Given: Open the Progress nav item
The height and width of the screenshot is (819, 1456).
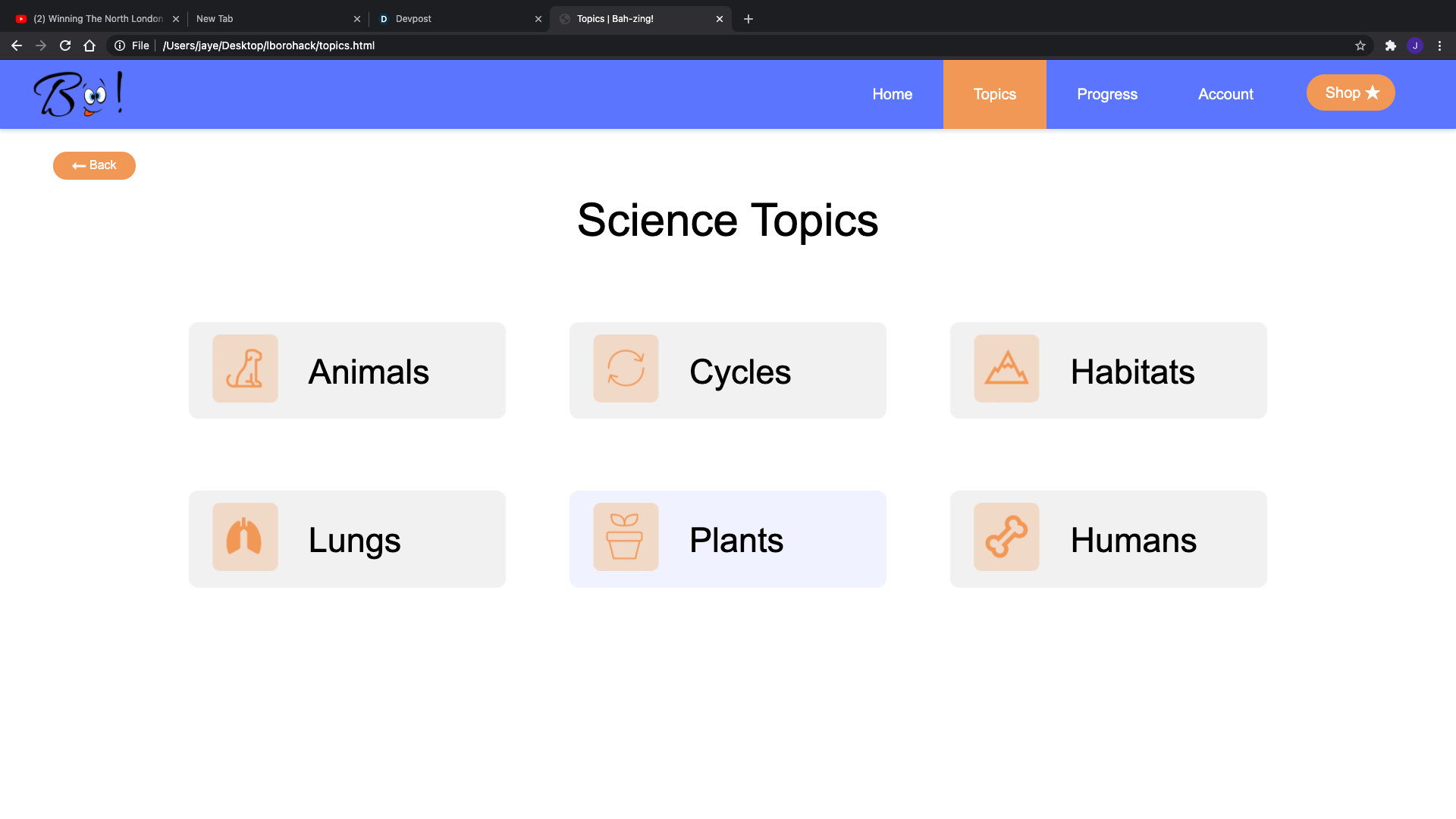Looking at the screenshot, I should coord(1107,94).
